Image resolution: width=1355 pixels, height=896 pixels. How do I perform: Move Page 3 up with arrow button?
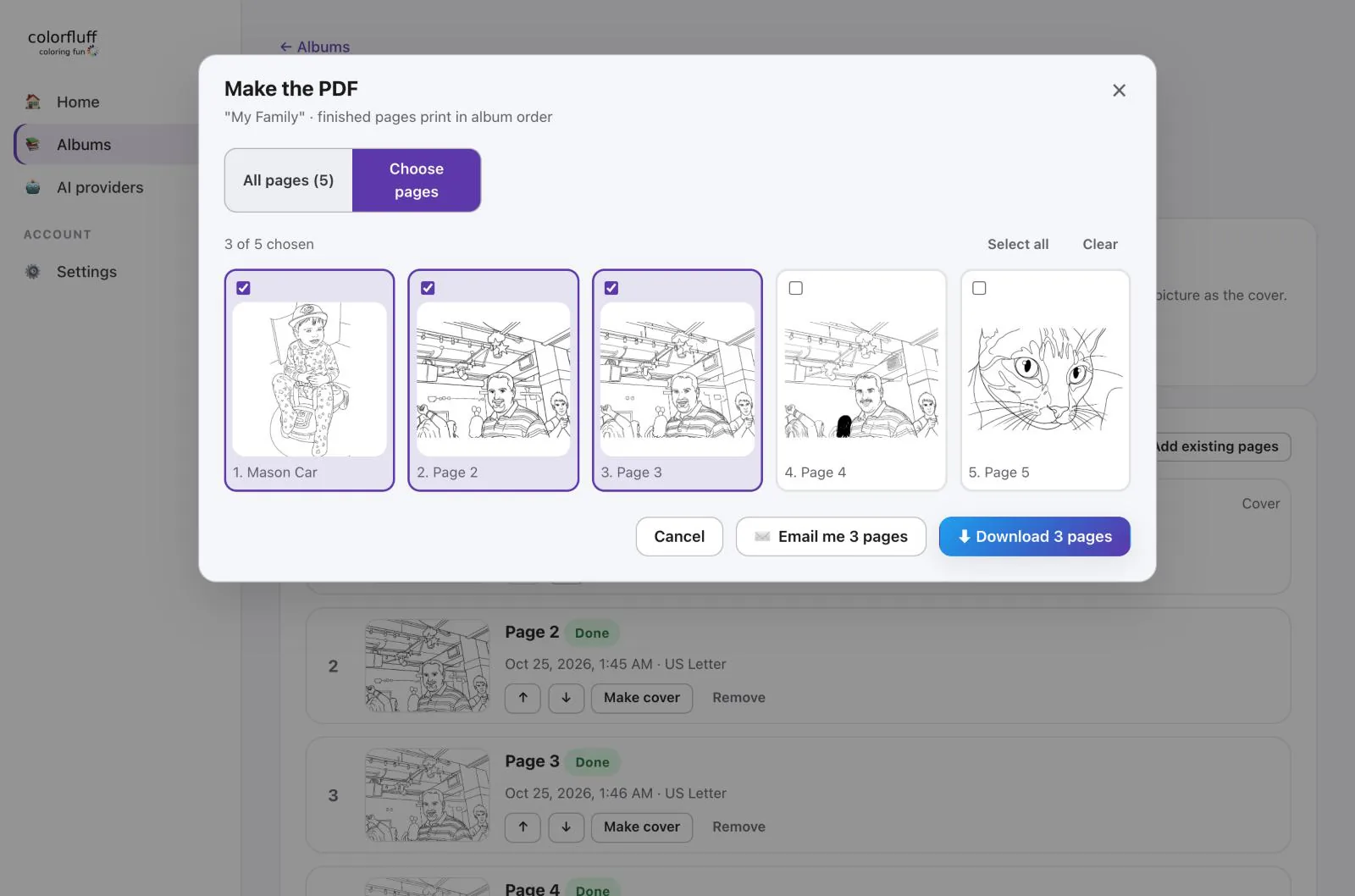coord(523,827)
